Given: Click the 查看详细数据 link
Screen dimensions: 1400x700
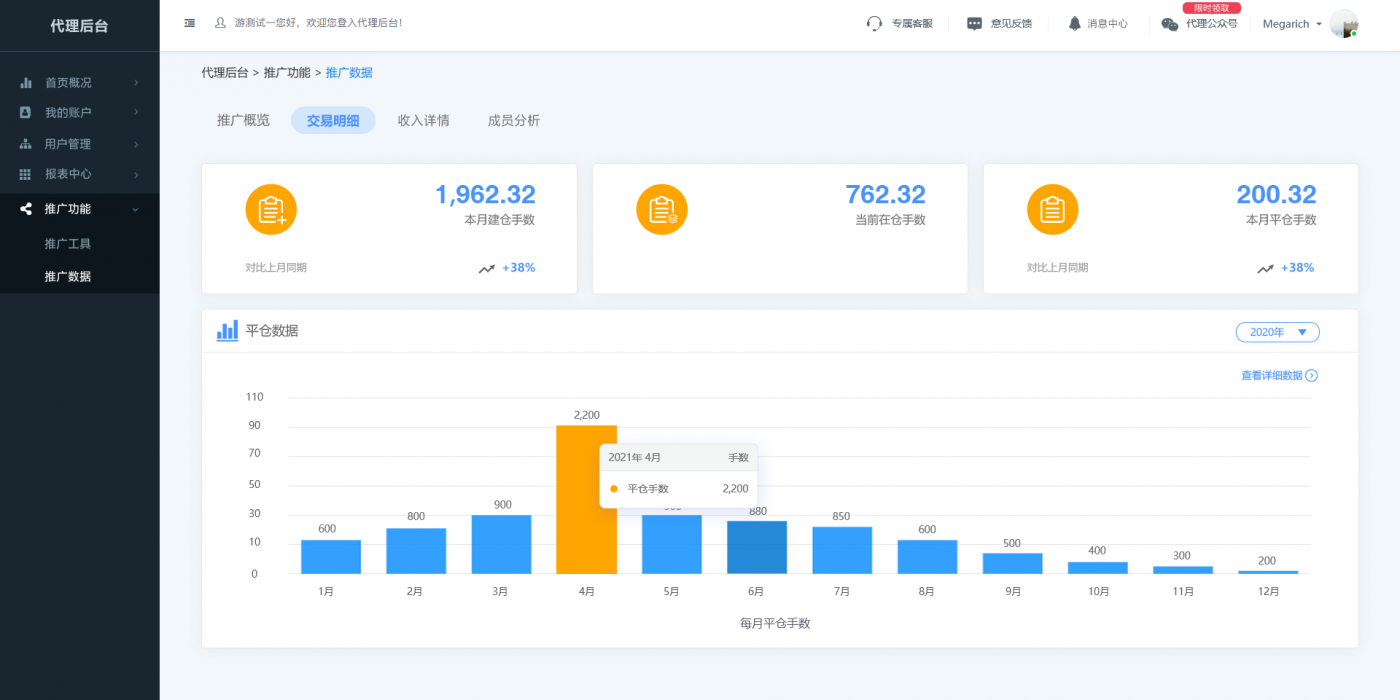Looking at the screenshot, I should (x=1279, y=376).
